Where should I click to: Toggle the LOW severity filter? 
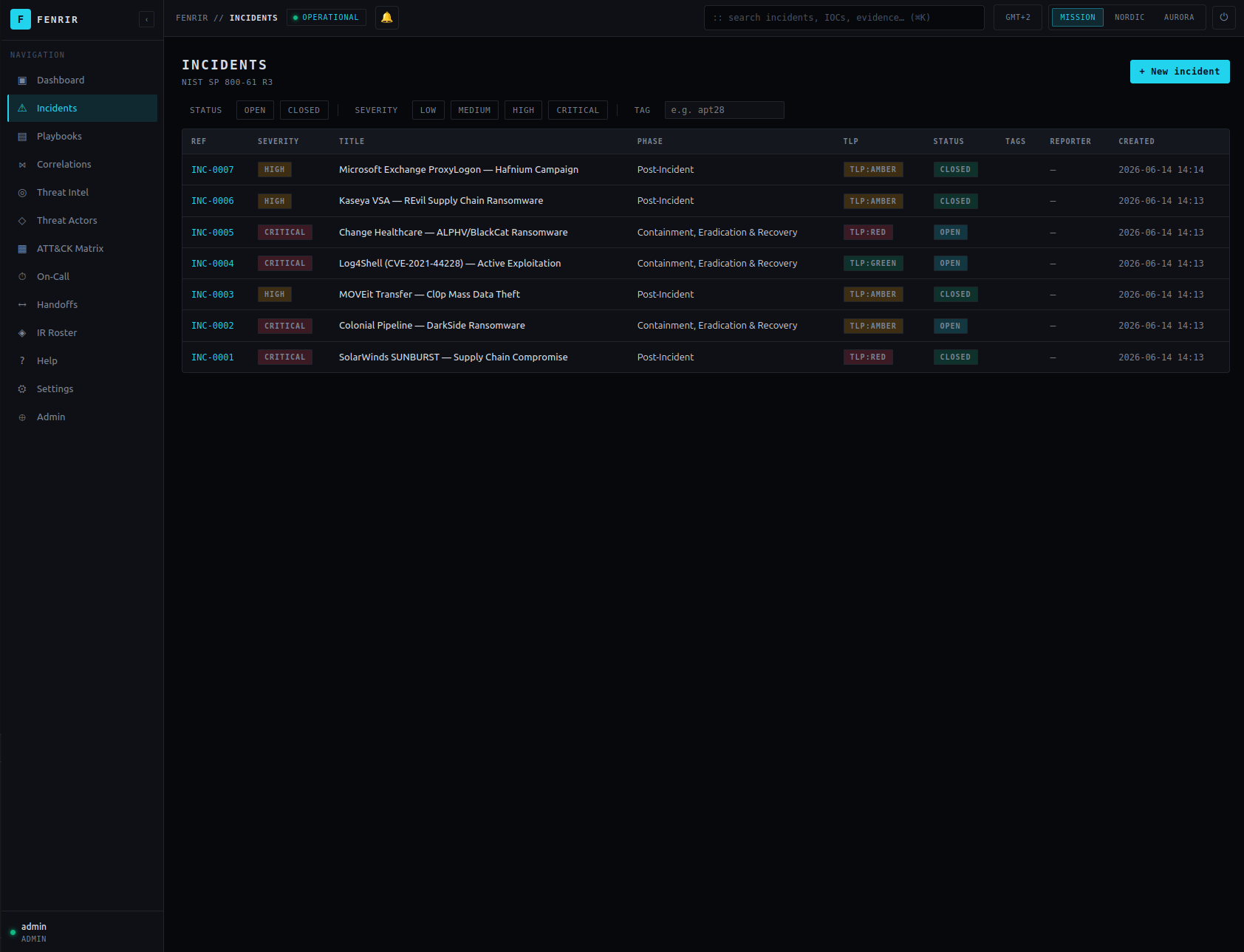tap(428, 110)
